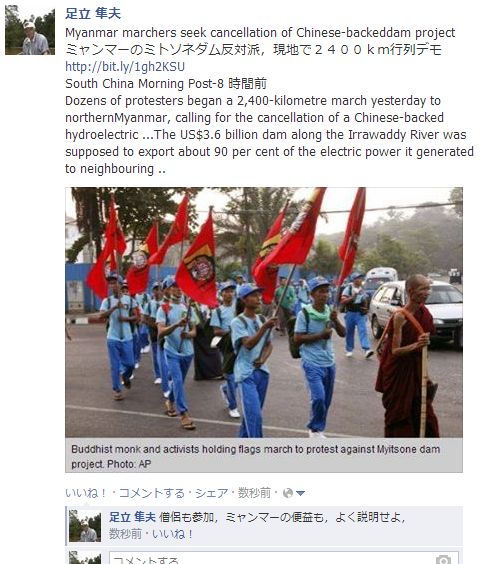The width and height of the screenshot is (484, 564).
Task: Follow the bit.ly/1gh2KSU link
Action: coord(125,67)
